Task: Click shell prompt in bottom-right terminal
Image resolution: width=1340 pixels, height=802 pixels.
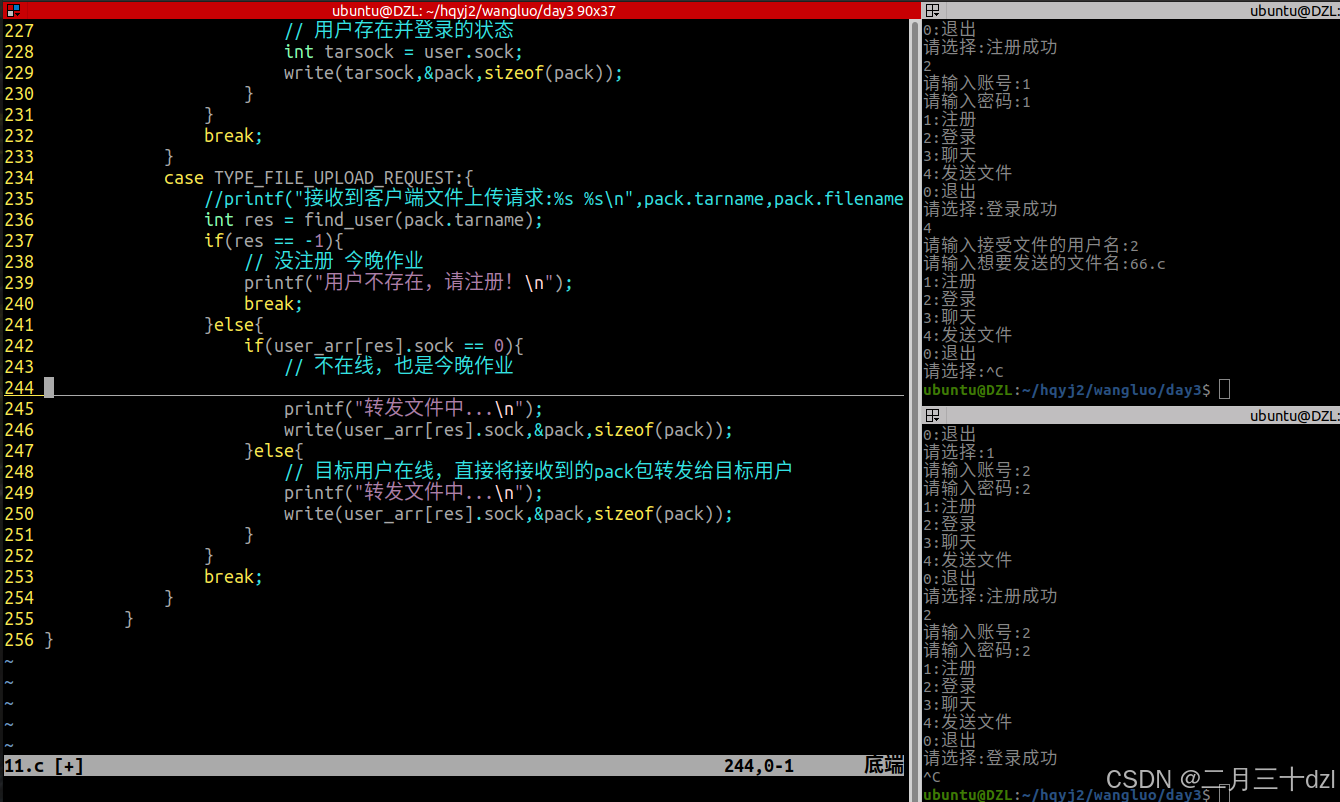Action: pos(1067,795)
